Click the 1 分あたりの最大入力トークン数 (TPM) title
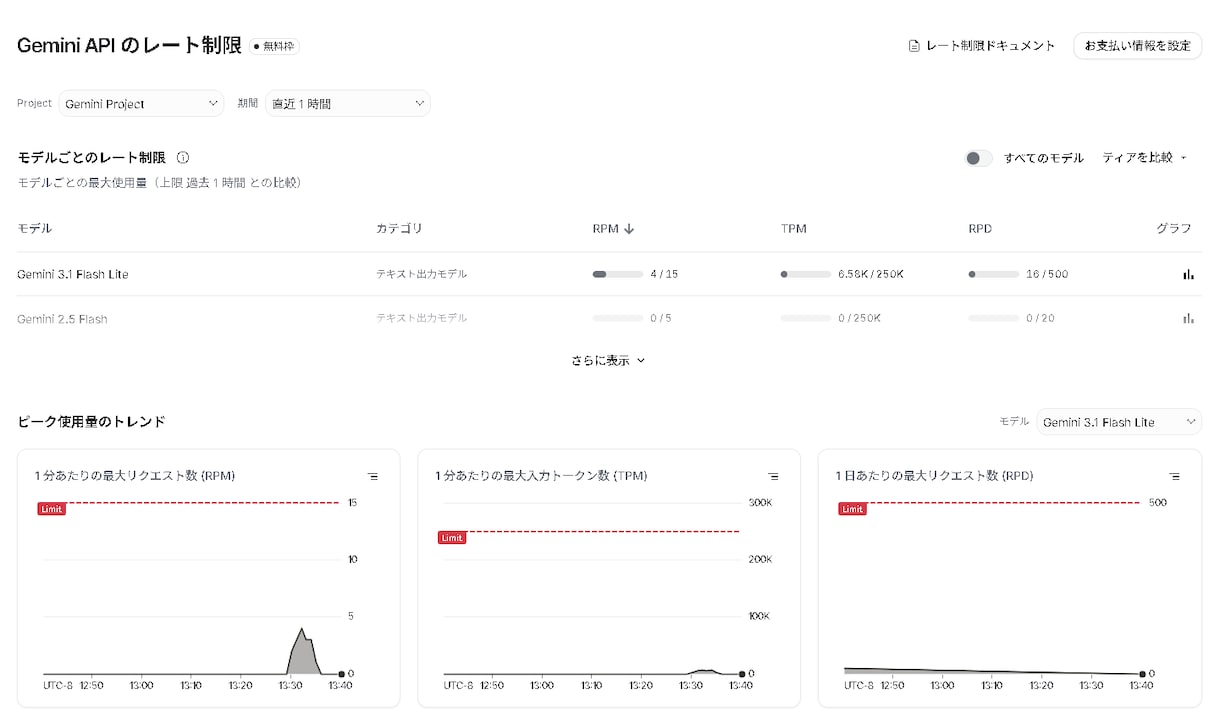1220x717 pixels. (x=542, y=476)
